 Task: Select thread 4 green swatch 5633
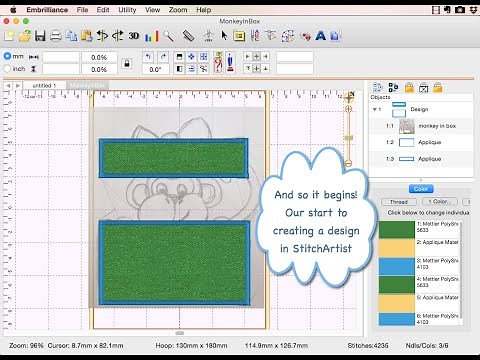click(397, 284)
